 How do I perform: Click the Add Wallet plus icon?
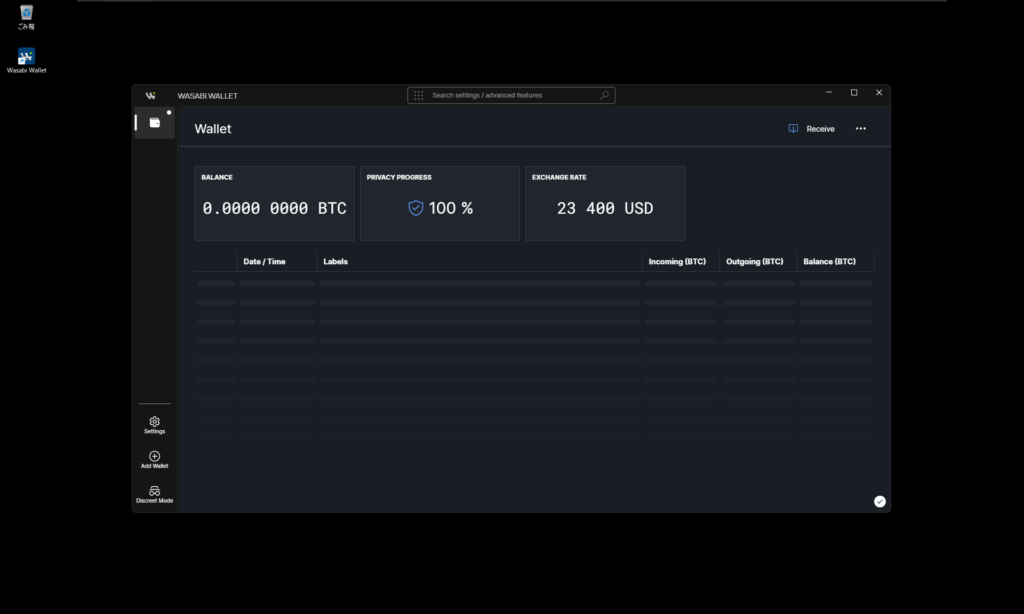click(154, 456)
